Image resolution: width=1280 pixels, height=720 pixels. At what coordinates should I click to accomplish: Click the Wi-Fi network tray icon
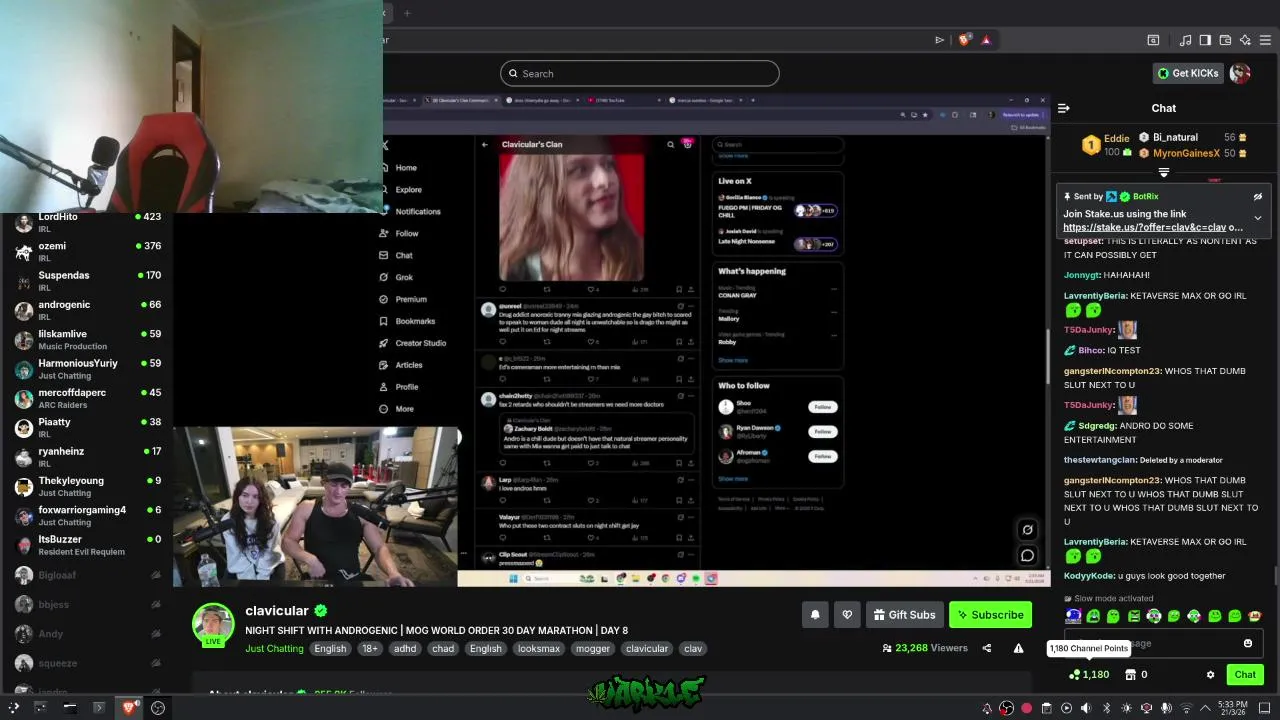click(x=1186, y=708)
